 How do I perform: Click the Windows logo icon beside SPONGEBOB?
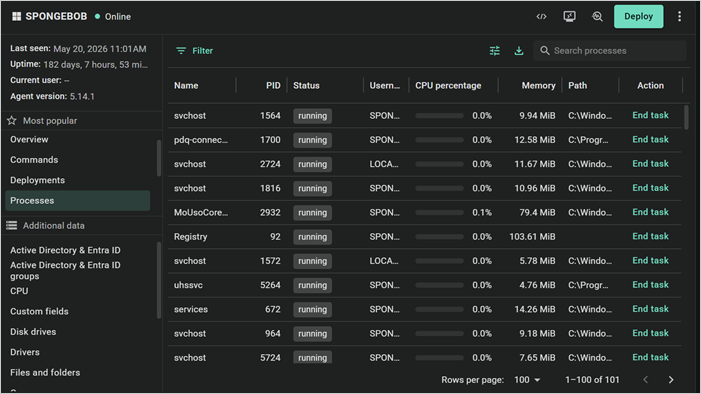point(17,17)
